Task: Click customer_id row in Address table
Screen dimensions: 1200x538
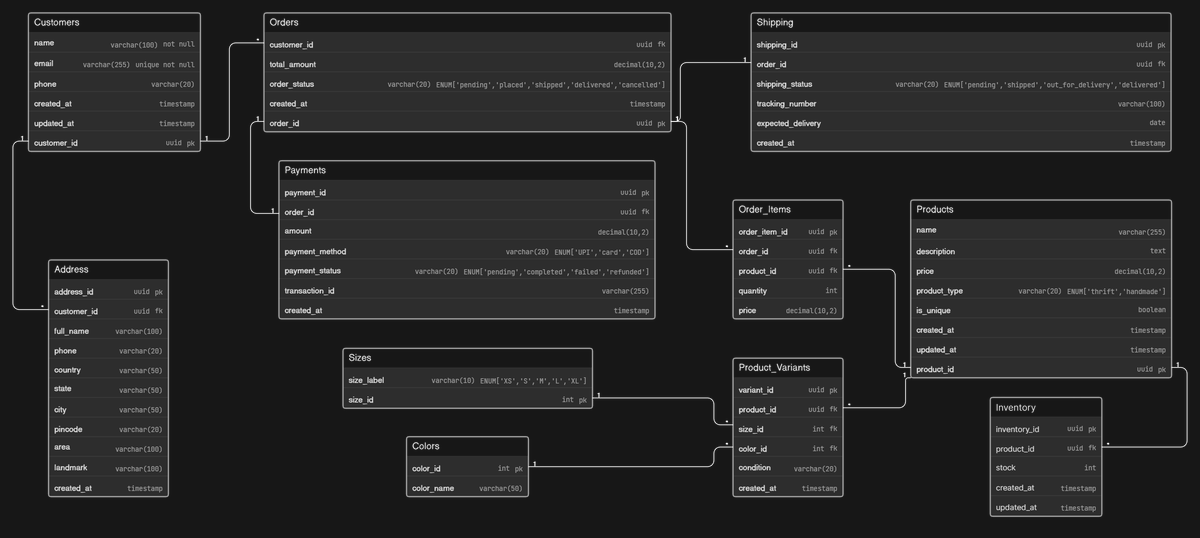Action: 109,311
